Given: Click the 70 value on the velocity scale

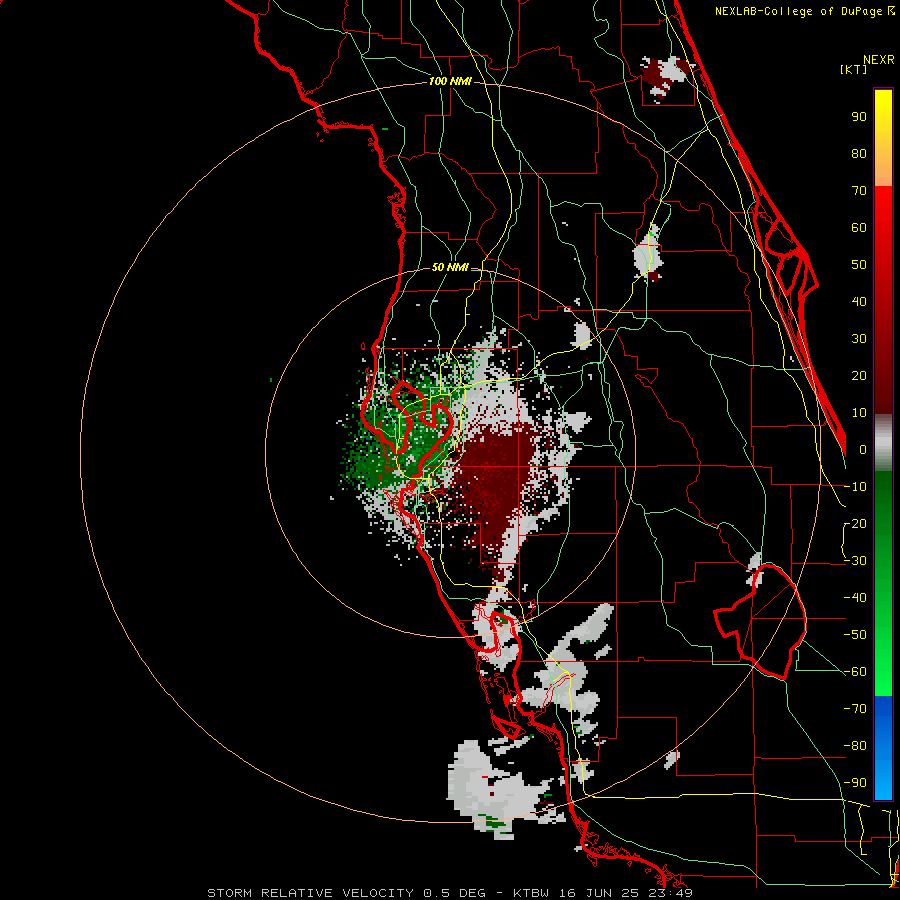Looking at the screenshot, I should pos(859,190).
